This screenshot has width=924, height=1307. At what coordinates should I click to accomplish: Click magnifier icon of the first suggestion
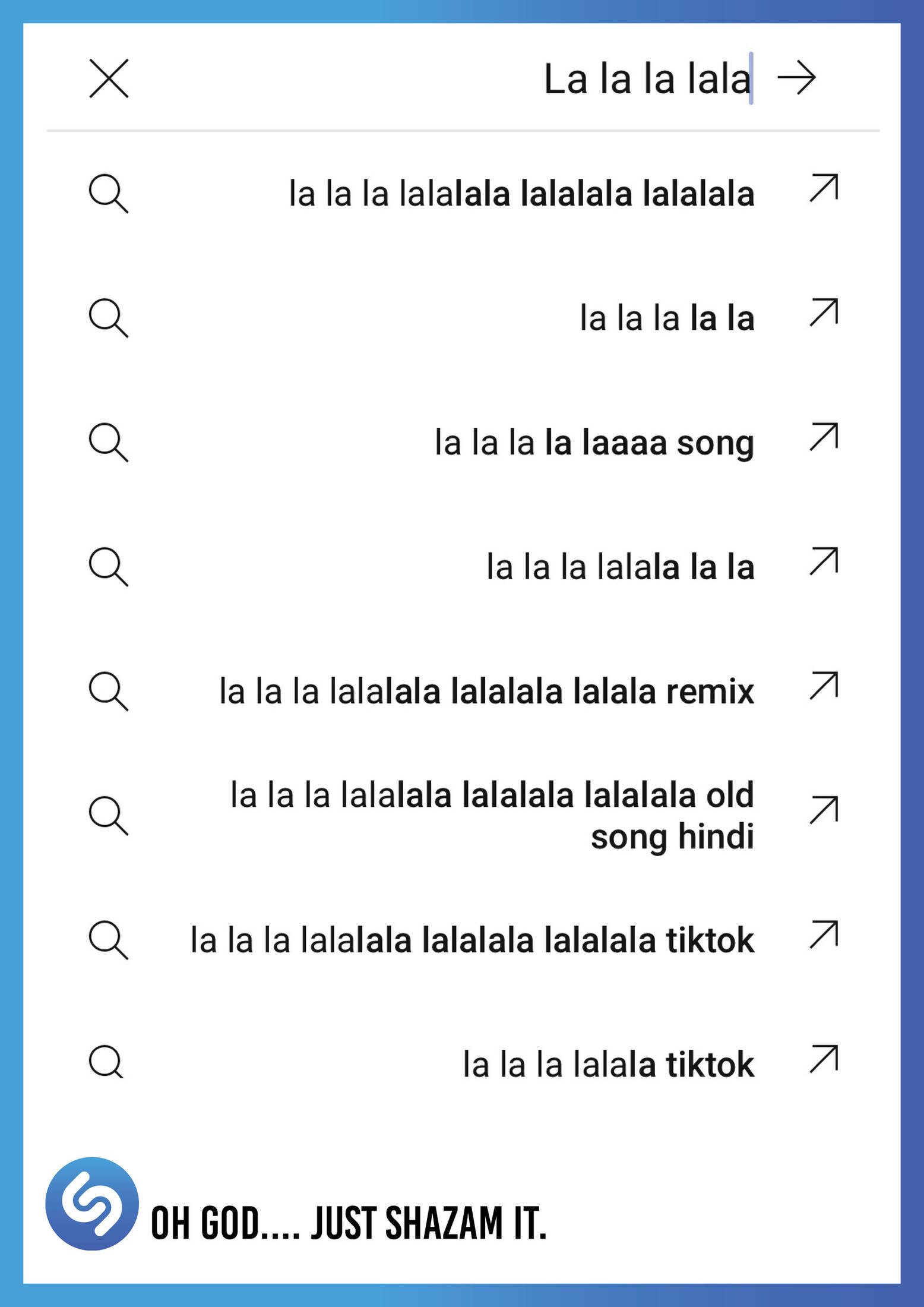108,194
